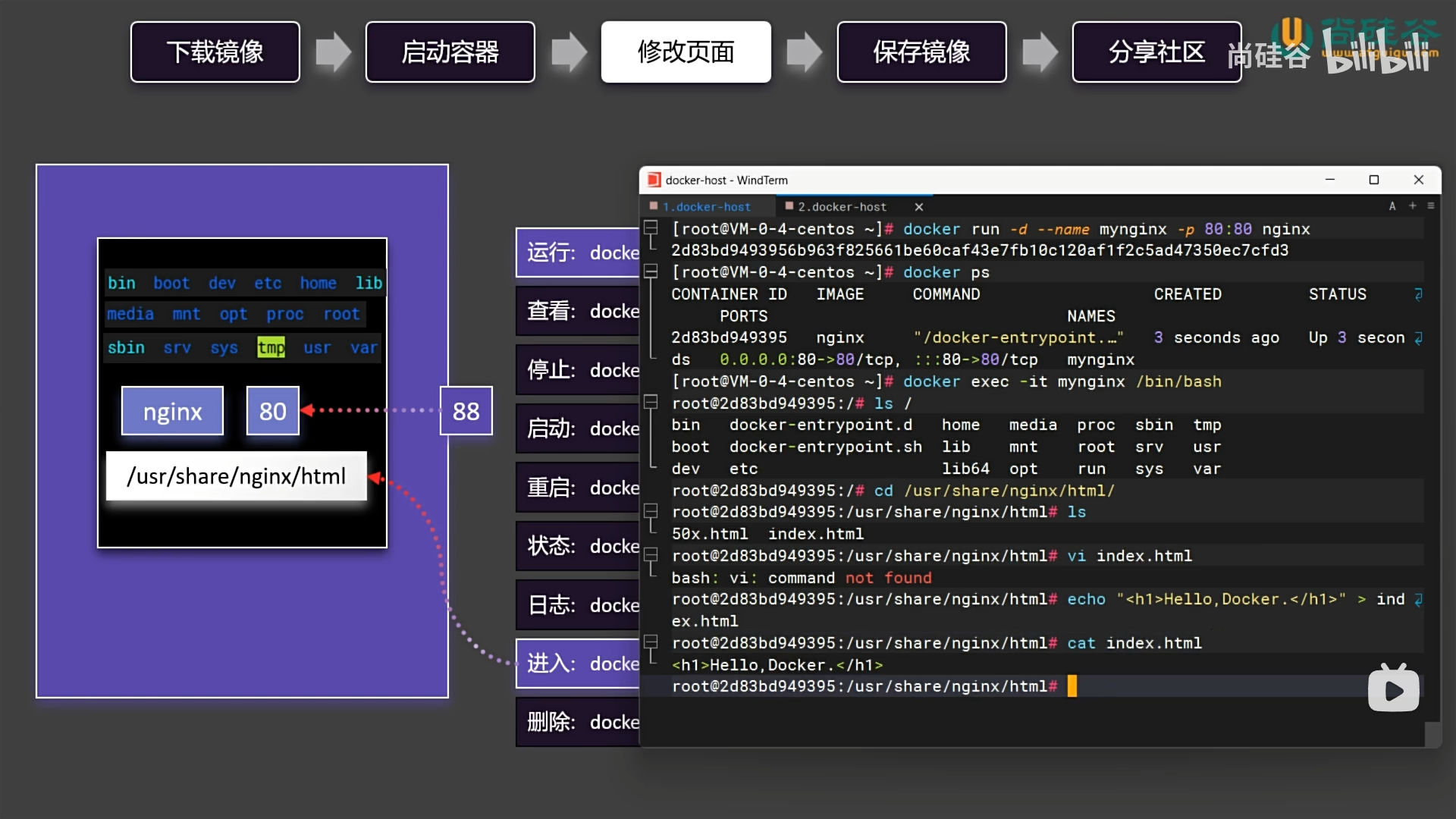This screenshot has height=819, width=1456.
Task: Collapse the 'ls /' output block
Action: tap(651, 402)
